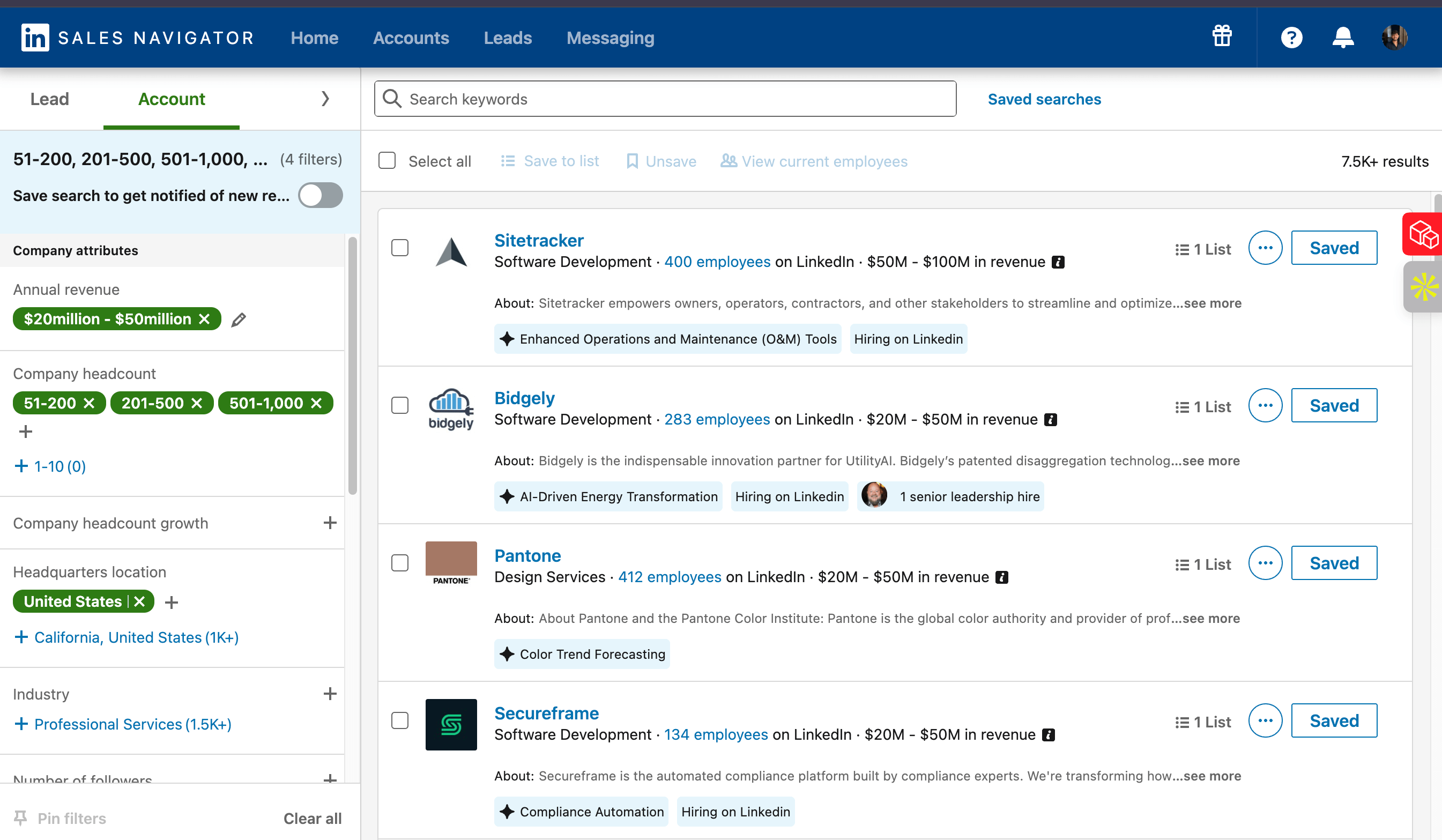Viewport: 1442px width, 840px height.
Task: Add another headquarters location with plus icon
Action: (172, 602)
